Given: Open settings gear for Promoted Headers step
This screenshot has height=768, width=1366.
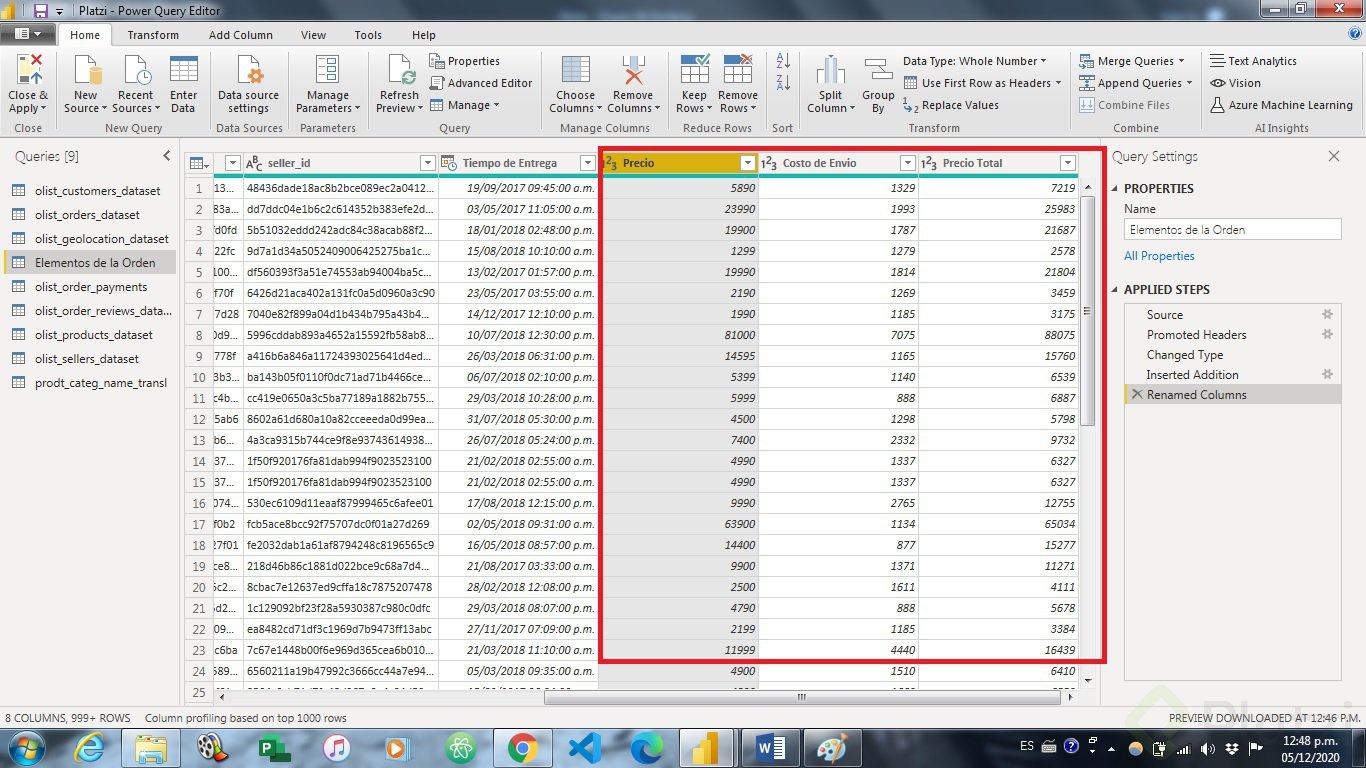Looking at the screenshot, I should 1328,334.
